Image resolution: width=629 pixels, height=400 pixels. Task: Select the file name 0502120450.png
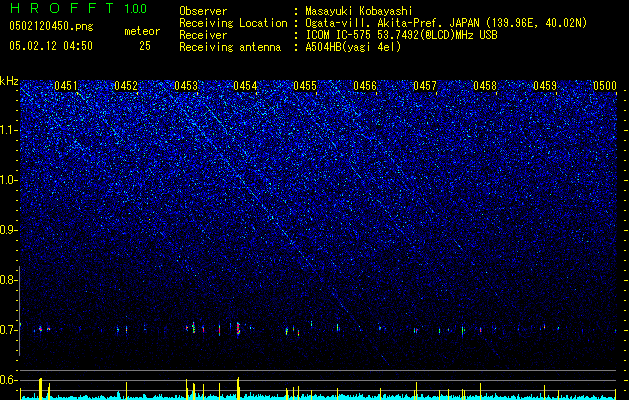point(51,26)
